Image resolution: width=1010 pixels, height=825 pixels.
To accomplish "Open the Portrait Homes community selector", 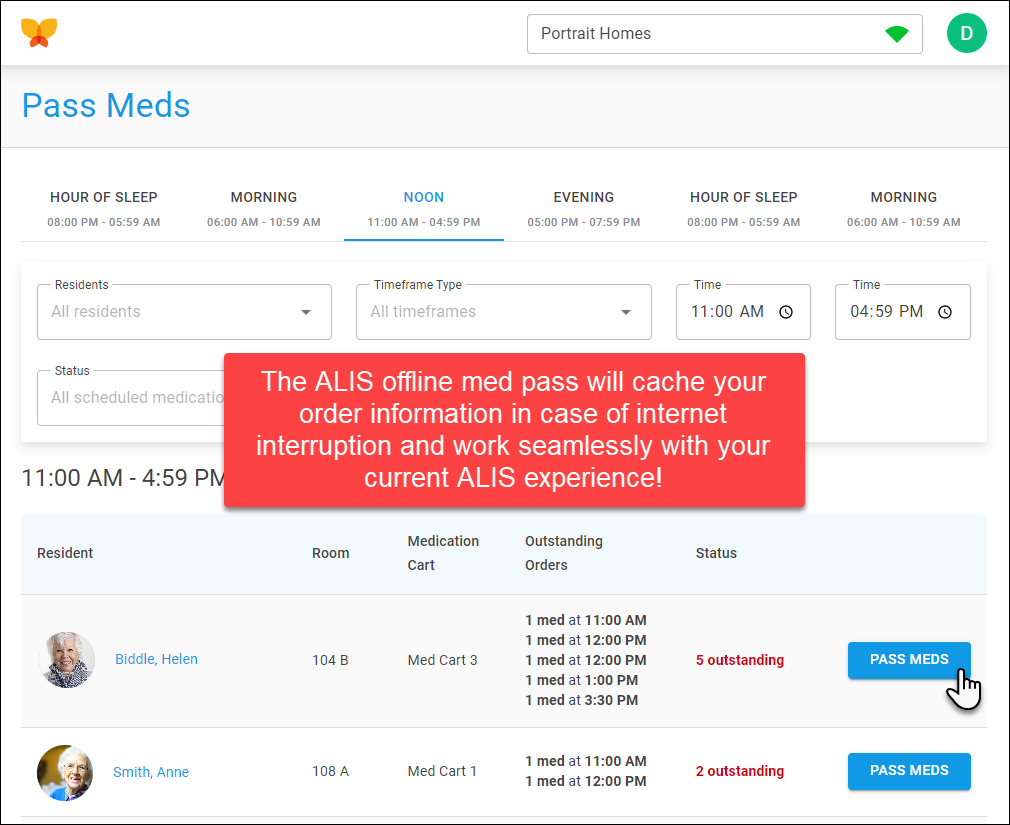I will click(725, 34).
